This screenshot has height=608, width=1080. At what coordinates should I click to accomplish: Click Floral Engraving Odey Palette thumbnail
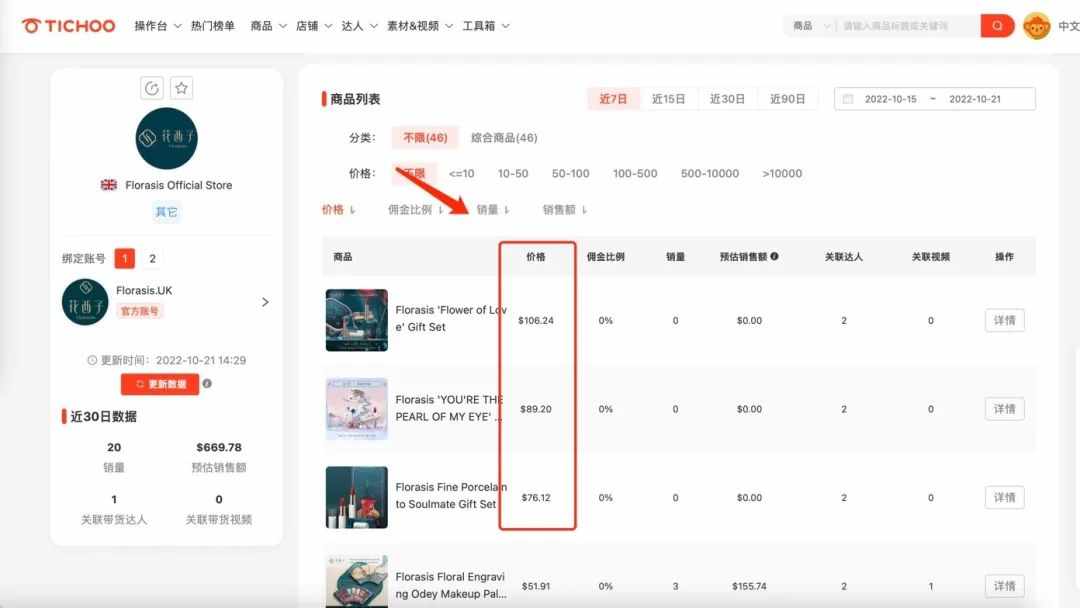pos(357,581)
